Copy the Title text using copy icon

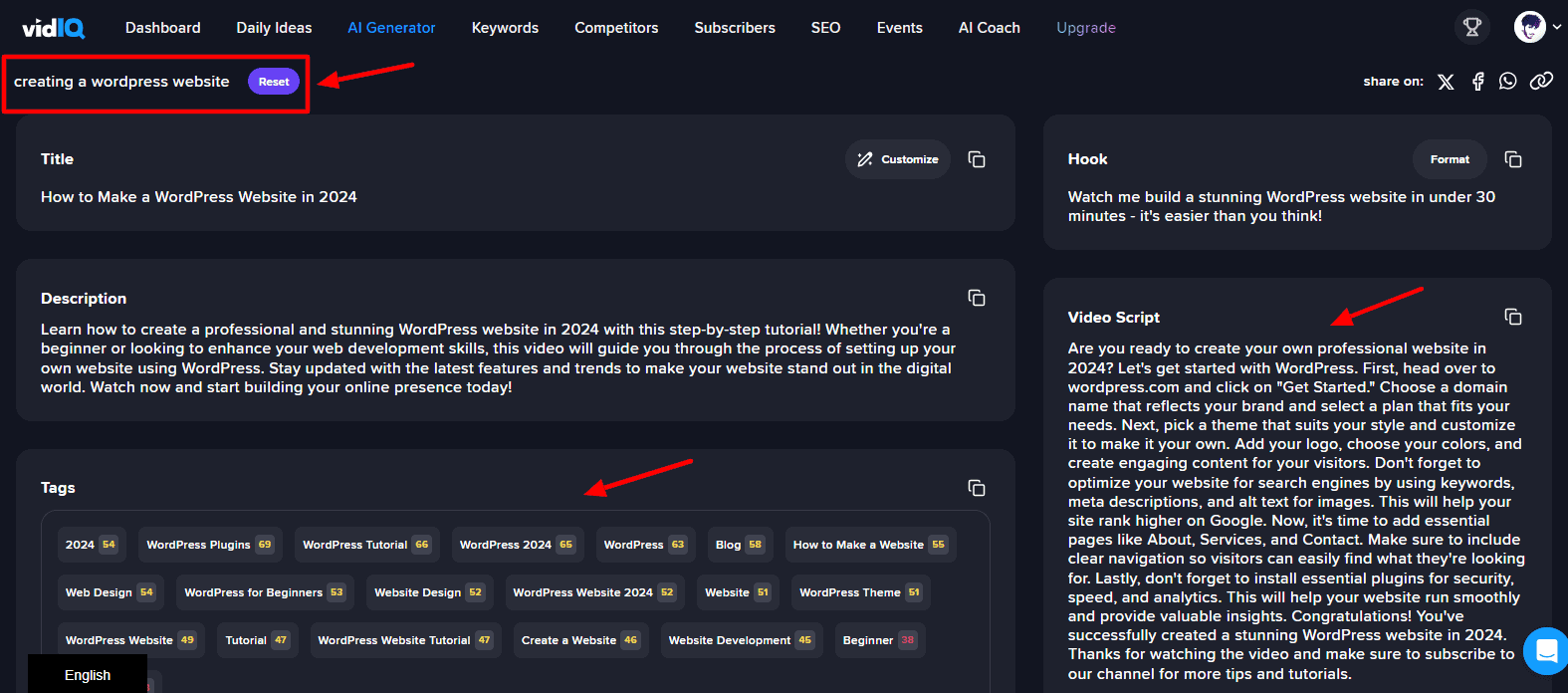coord(977,159)
